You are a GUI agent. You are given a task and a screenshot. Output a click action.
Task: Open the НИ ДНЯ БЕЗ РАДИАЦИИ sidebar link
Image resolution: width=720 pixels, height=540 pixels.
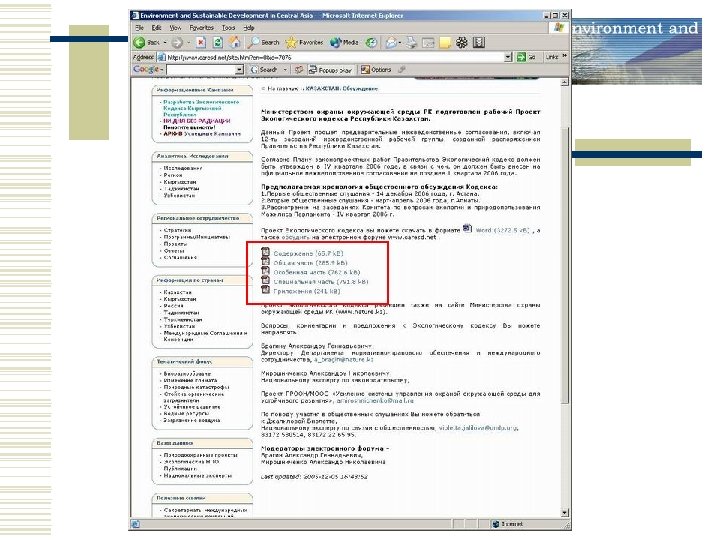click(x=197, y=121)
